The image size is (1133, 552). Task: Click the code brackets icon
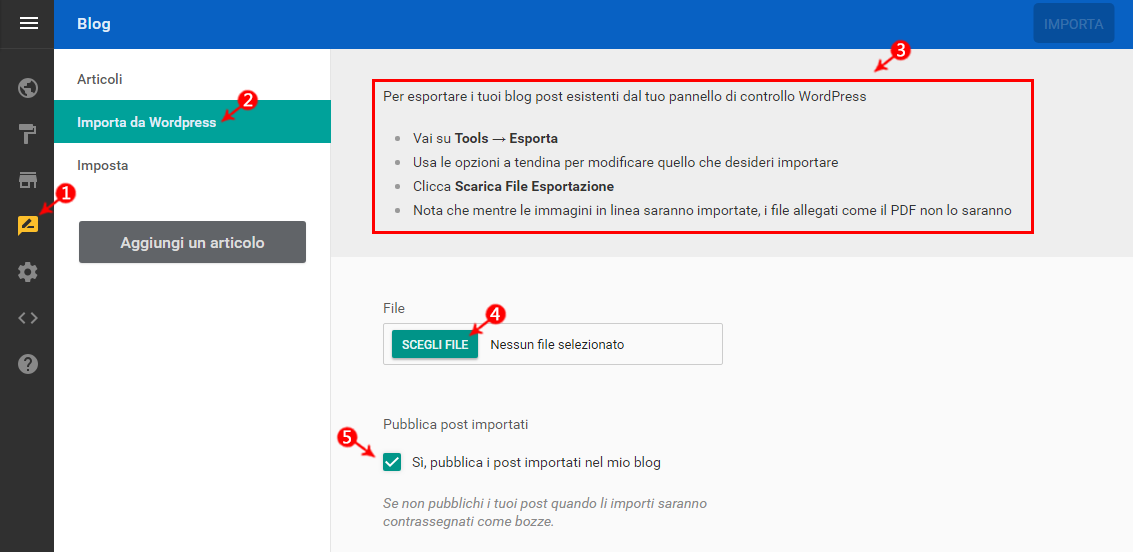28,318
